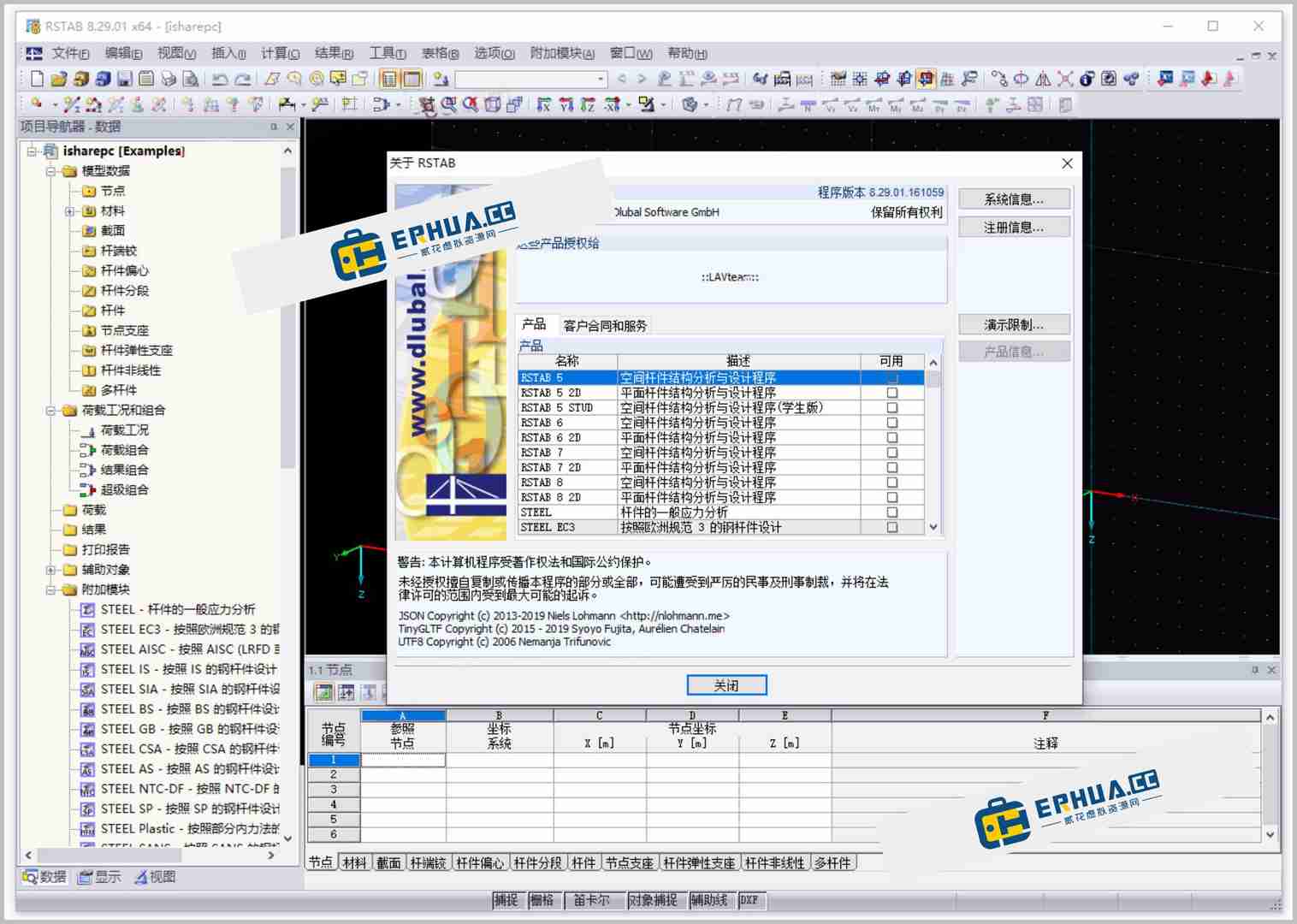Click the isometric cube view icon
The height and width of the screenshot is (924, 1297).
click(493, 104)
